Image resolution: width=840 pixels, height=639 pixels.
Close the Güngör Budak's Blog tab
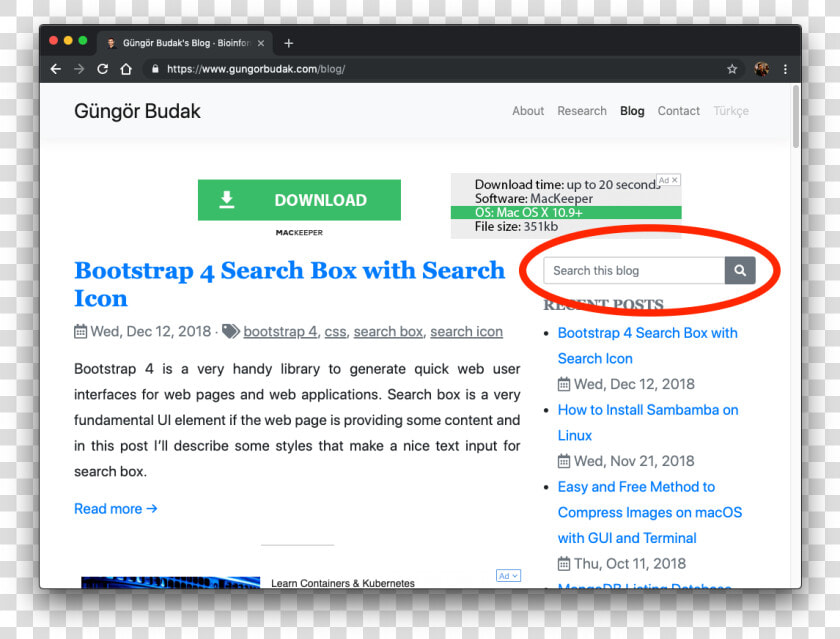point(261,43)
